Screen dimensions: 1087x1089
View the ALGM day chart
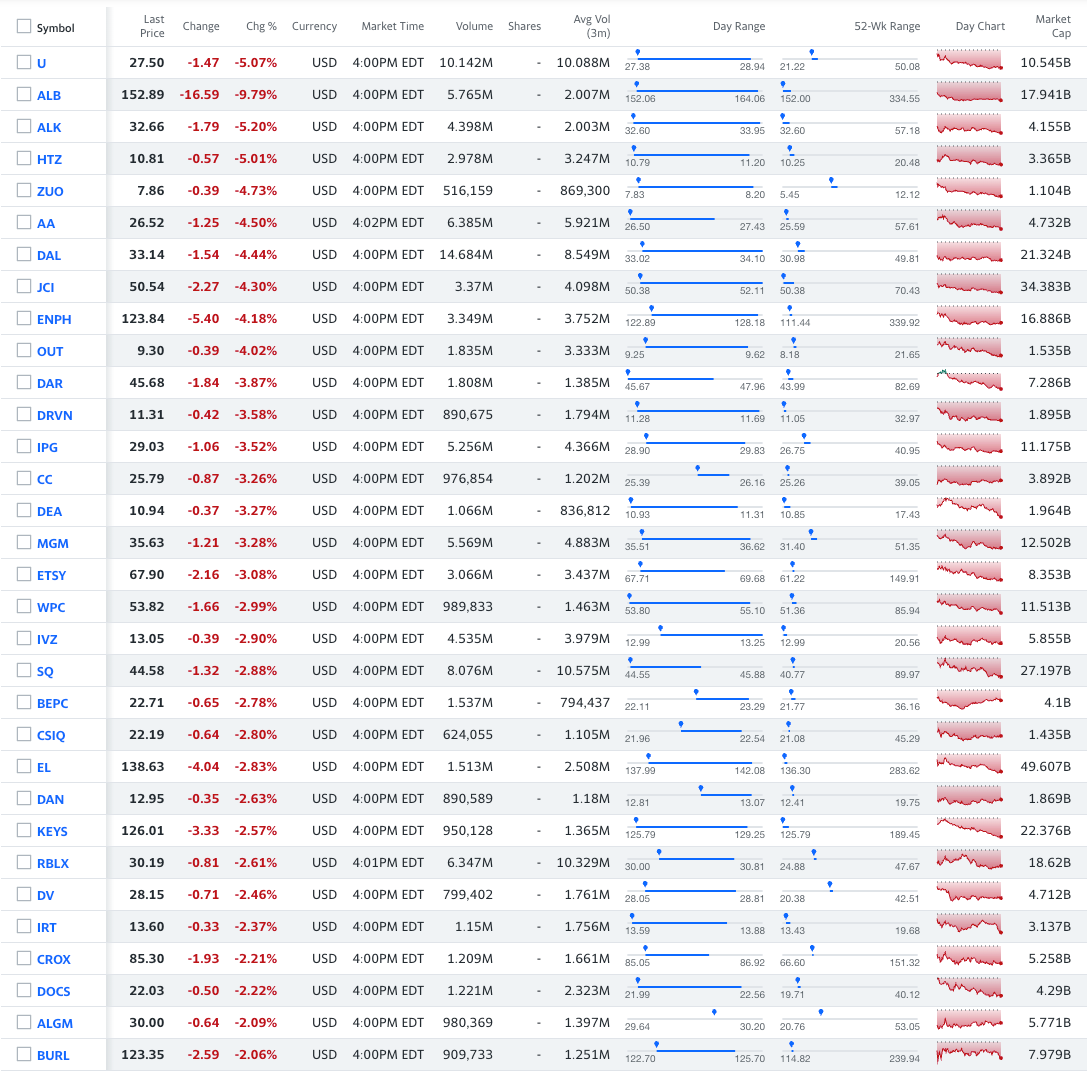click(969, 1019)
